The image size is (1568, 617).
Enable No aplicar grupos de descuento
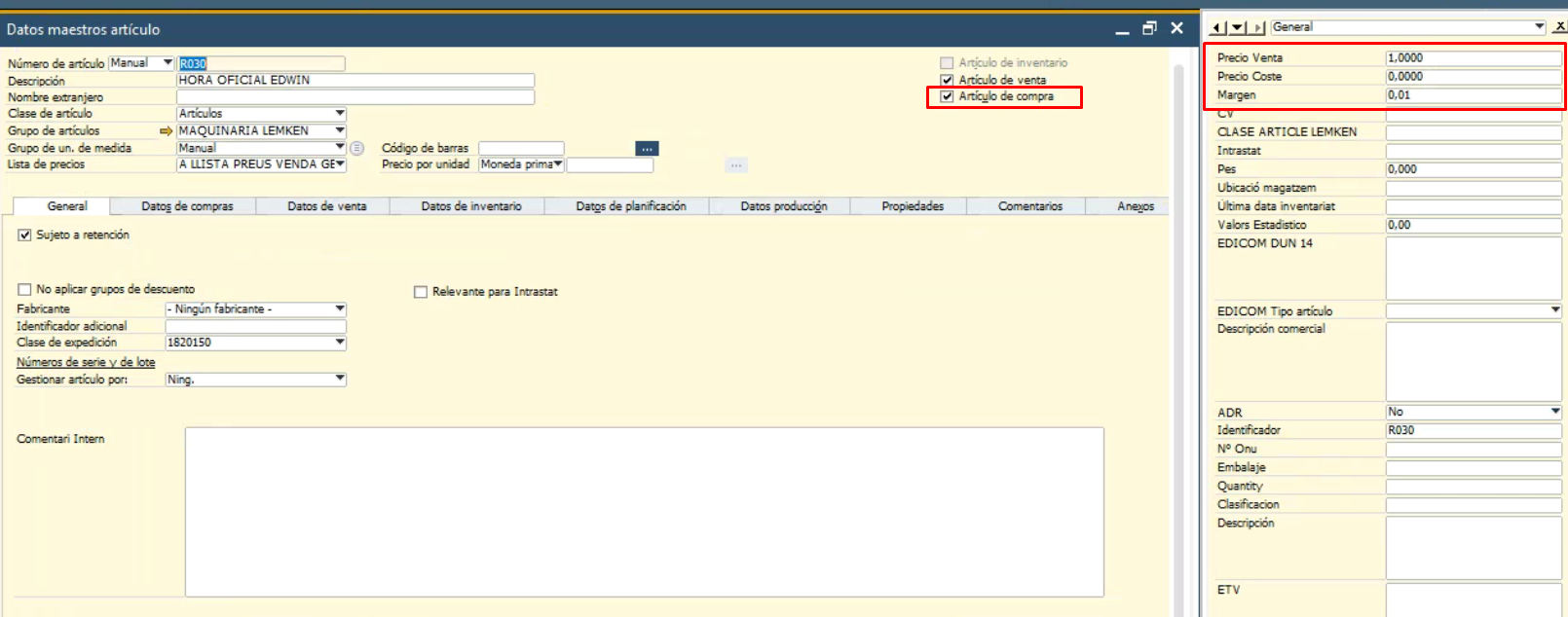tap(24, 289)
